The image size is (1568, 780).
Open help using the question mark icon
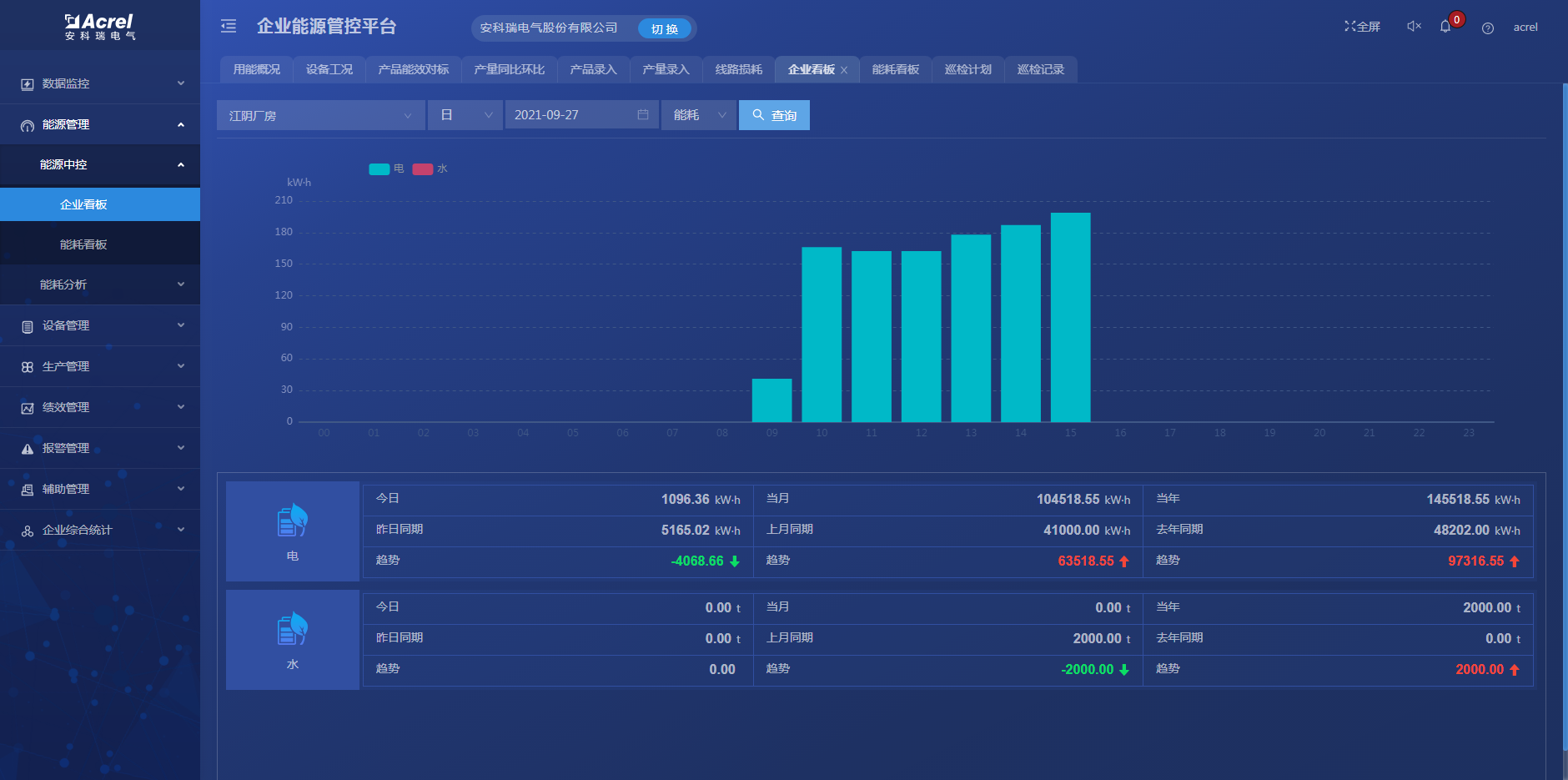pos(1487,28)
